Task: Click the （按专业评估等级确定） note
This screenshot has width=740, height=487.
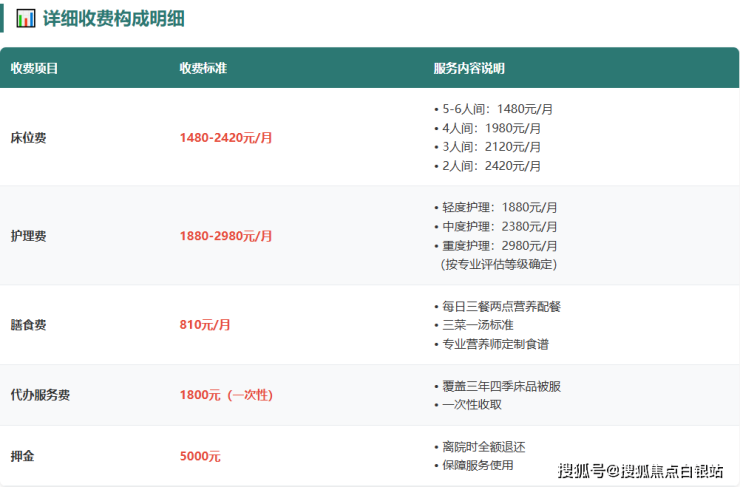Action: tap(498, 265)
